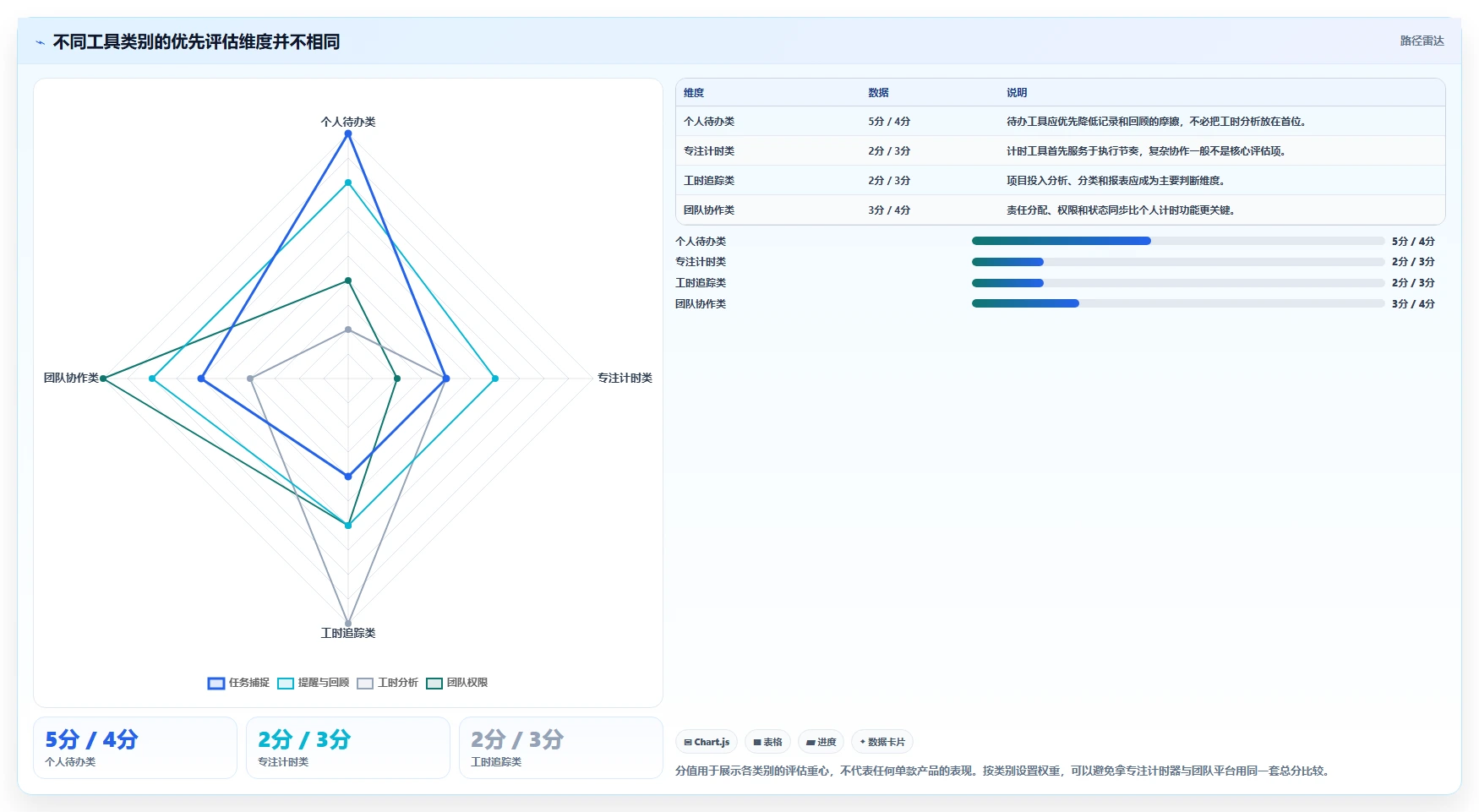Open the 工时追踪类 stat card
The width and height of the screenshot is (1479, 812).
pyautogui.click(x=561, y=748)
